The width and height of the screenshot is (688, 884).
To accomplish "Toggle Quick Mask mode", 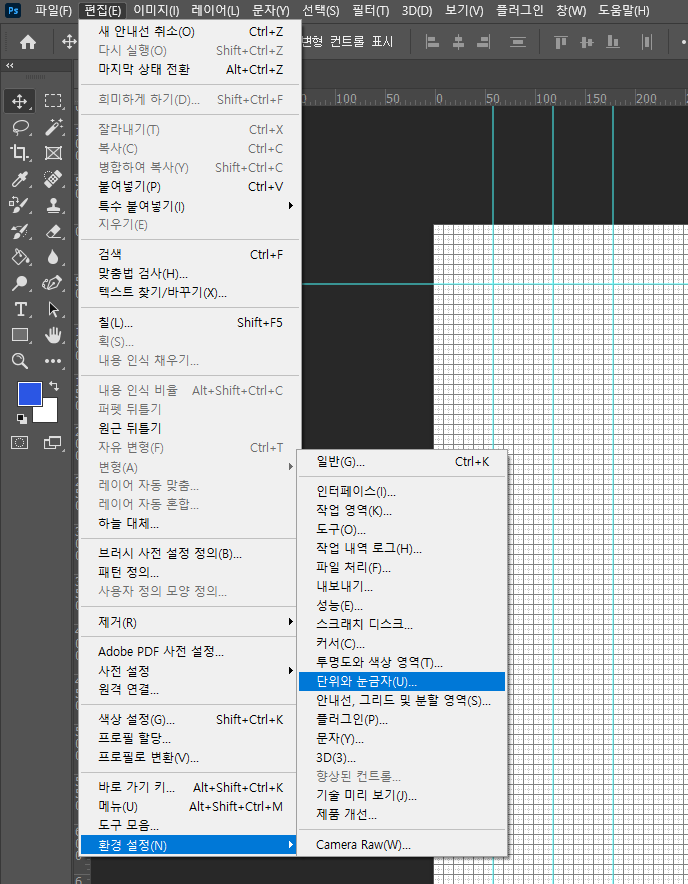I will click(x=20, y=443).
